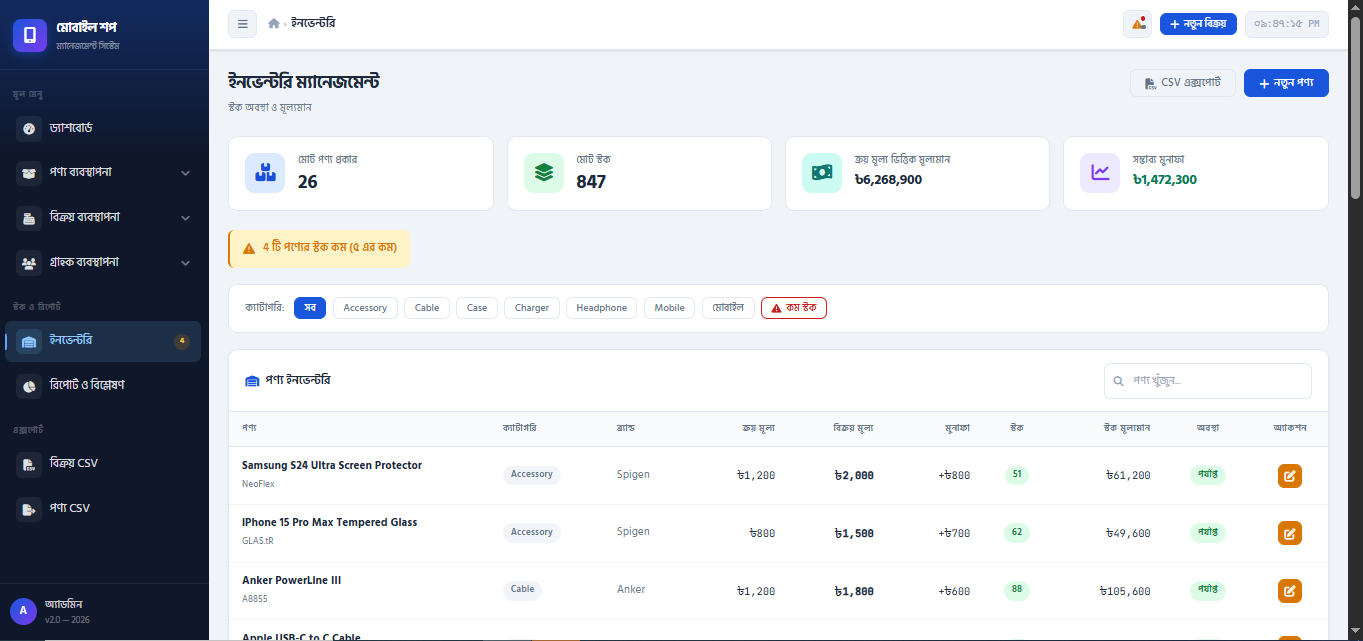This screenshot has height=641, width=1363.
Task: Click the নতুন পণ্য button
Action: pyautogui.click(x=1286, y=83)
